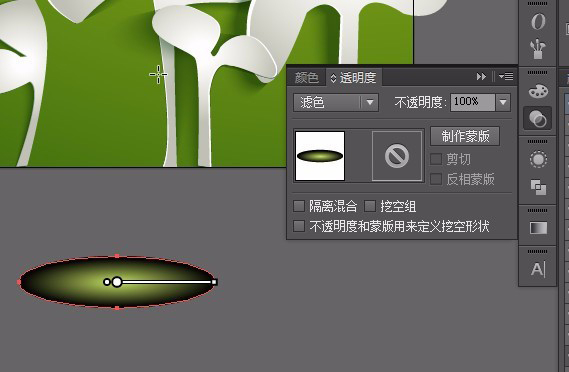Open the Color palette panel icon
569x372 pixels.
pos(538,91)
